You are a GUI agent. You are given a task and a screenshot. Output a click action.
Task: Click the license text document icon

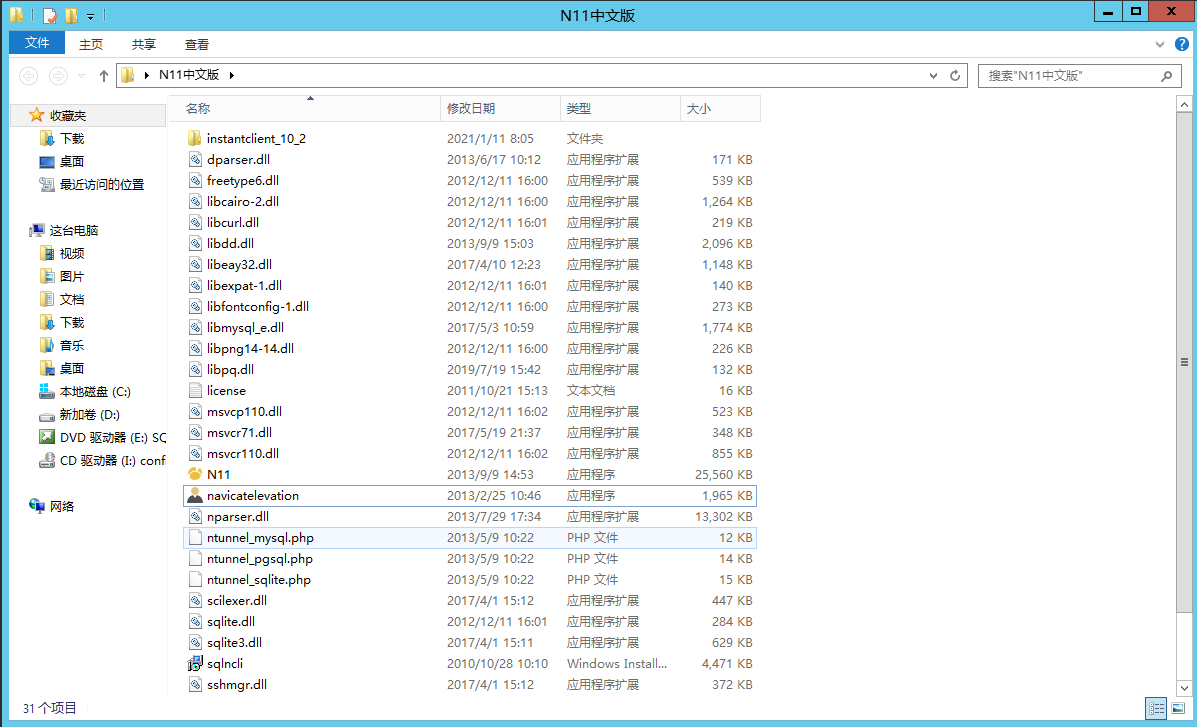pos(195,390)
